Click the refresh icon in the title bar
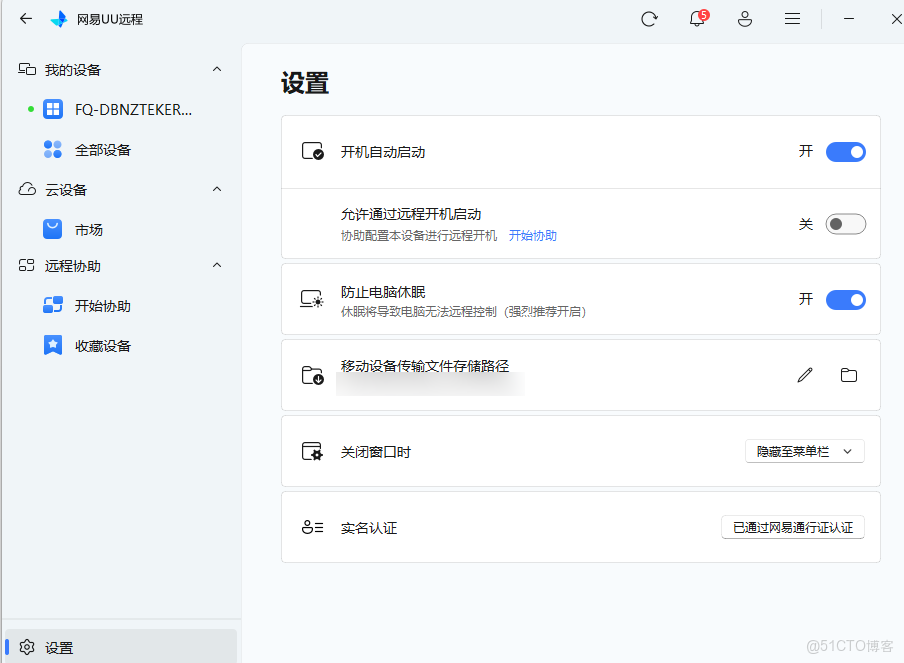Image resolution: width=904 pixels, height=663 pixels. click(x=649, y=19)
